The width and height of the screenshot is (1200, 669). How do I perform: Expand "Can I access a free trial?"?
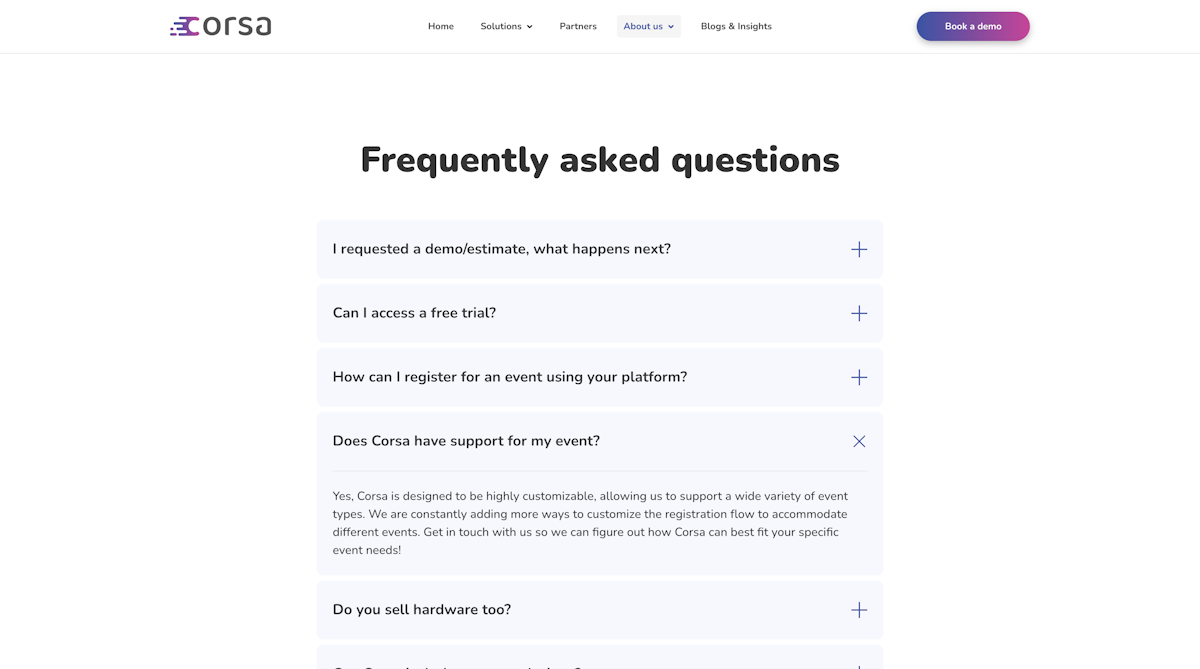[414, 313]
